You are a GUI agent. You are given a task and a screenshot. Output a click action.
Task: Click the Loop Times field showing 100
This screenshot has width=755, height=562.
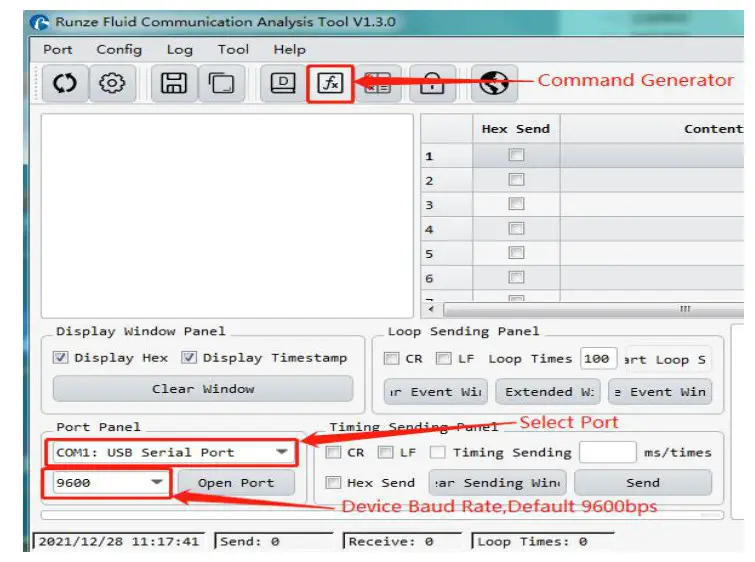pyautogui.click(x=599, y=359)
